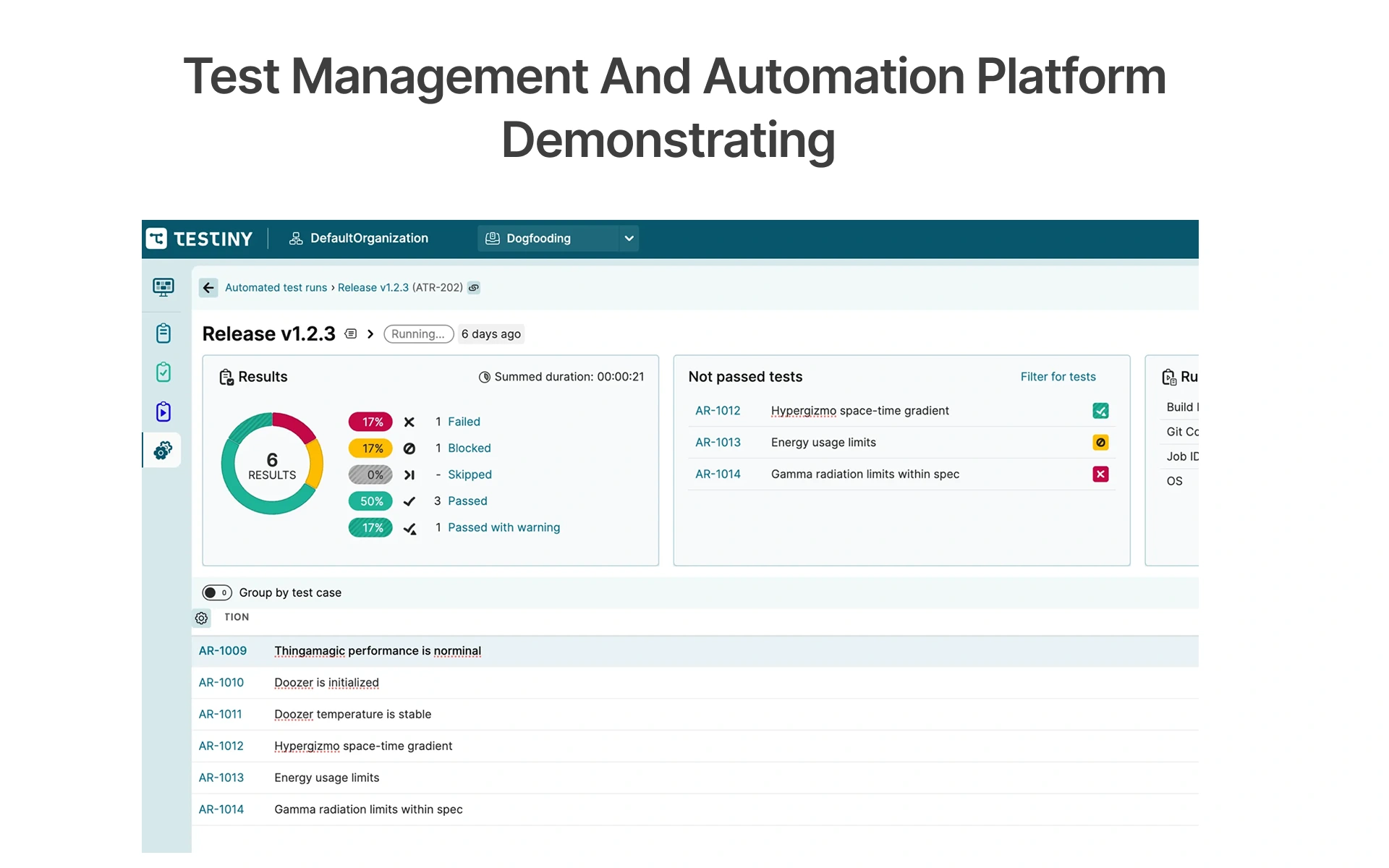
Task: Click Hypergizmo space-time gradient in Not passed tests
Action: point(859,411)
